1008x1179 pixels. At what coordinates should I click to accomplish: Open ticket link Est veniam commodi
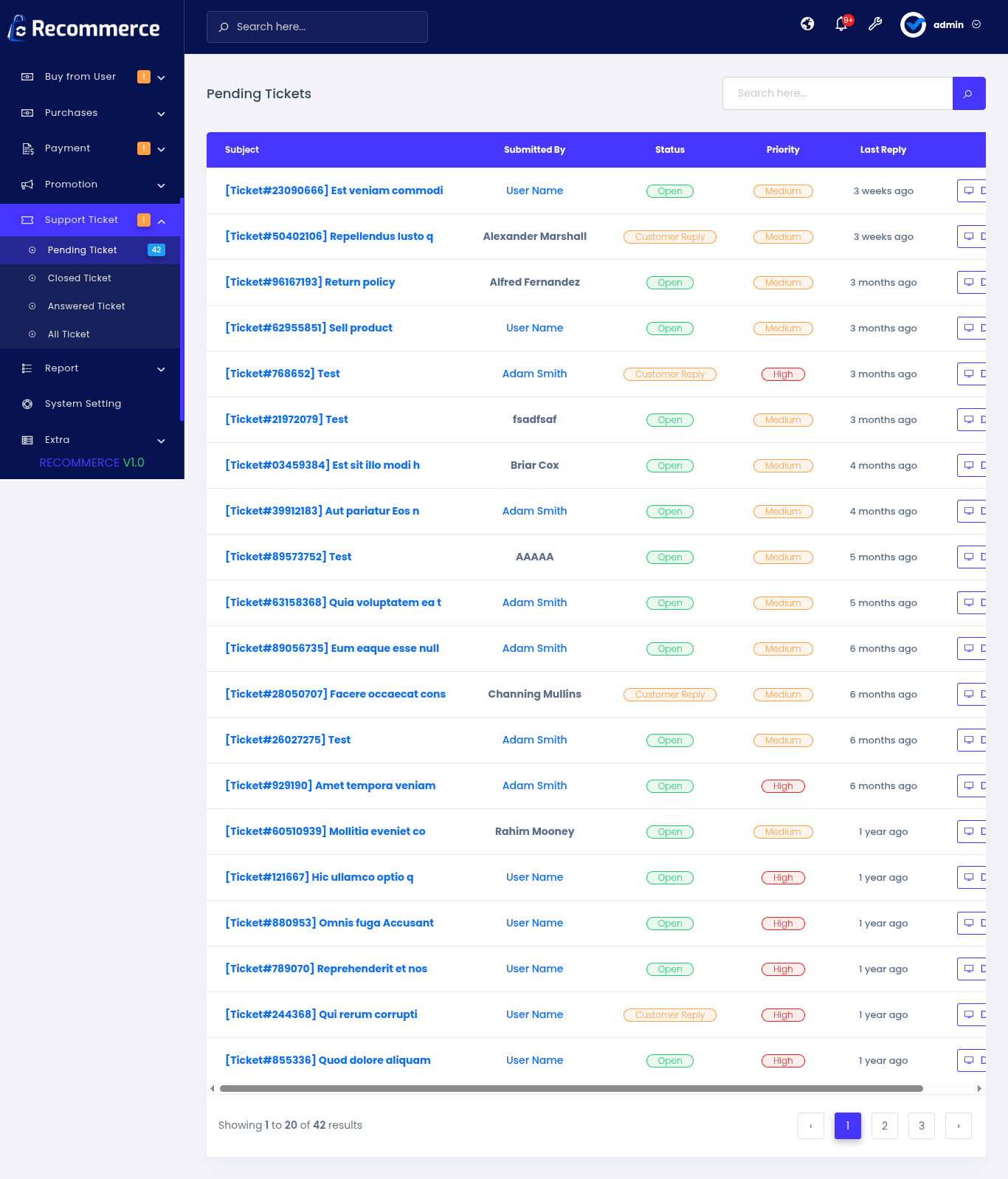334,190
